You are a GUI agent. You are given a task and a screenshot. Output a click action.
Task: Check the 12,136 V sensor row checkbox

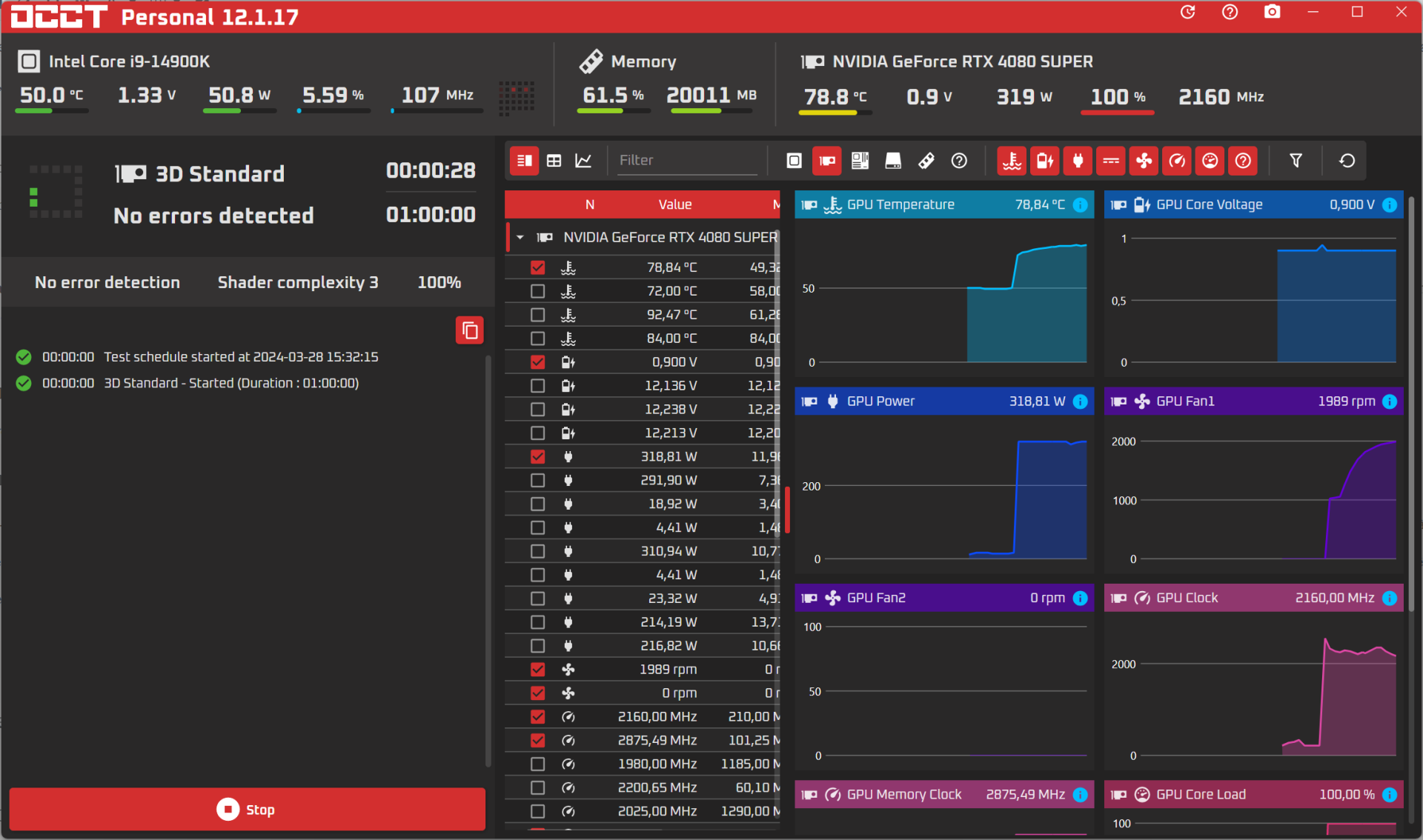538,386
